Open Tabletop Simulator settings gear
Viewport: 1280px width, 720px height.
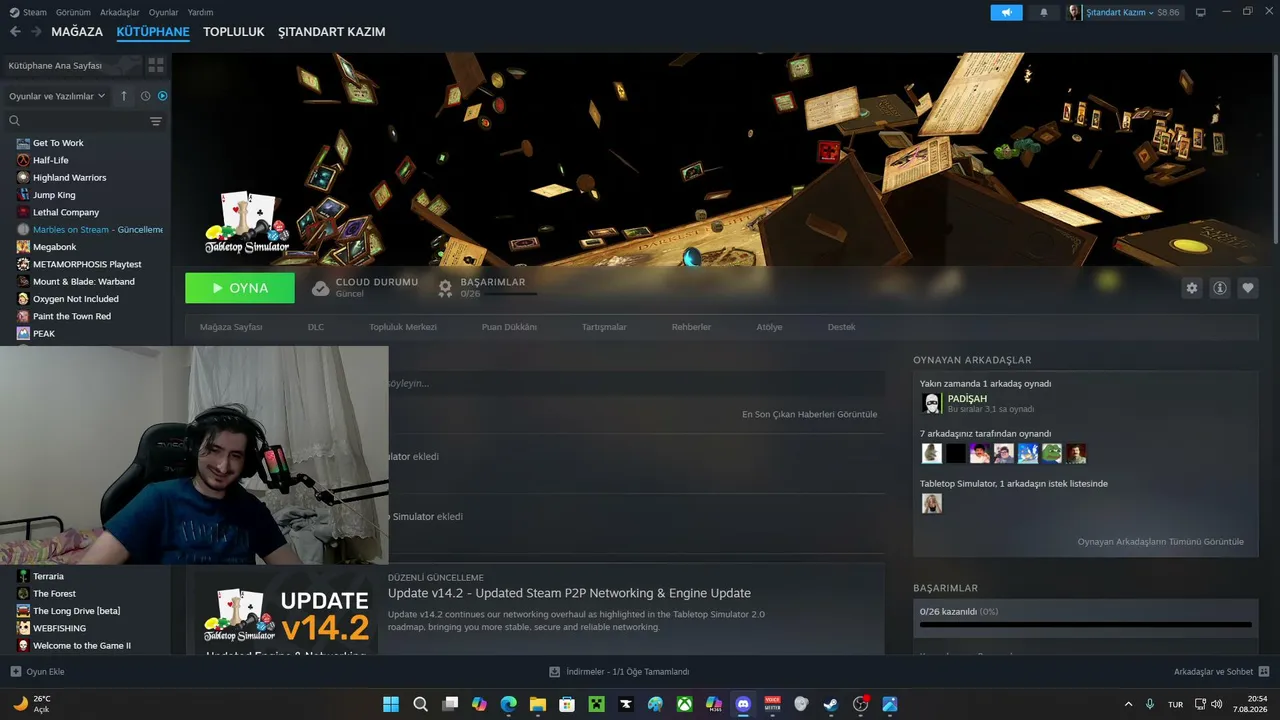(1192, 288)
